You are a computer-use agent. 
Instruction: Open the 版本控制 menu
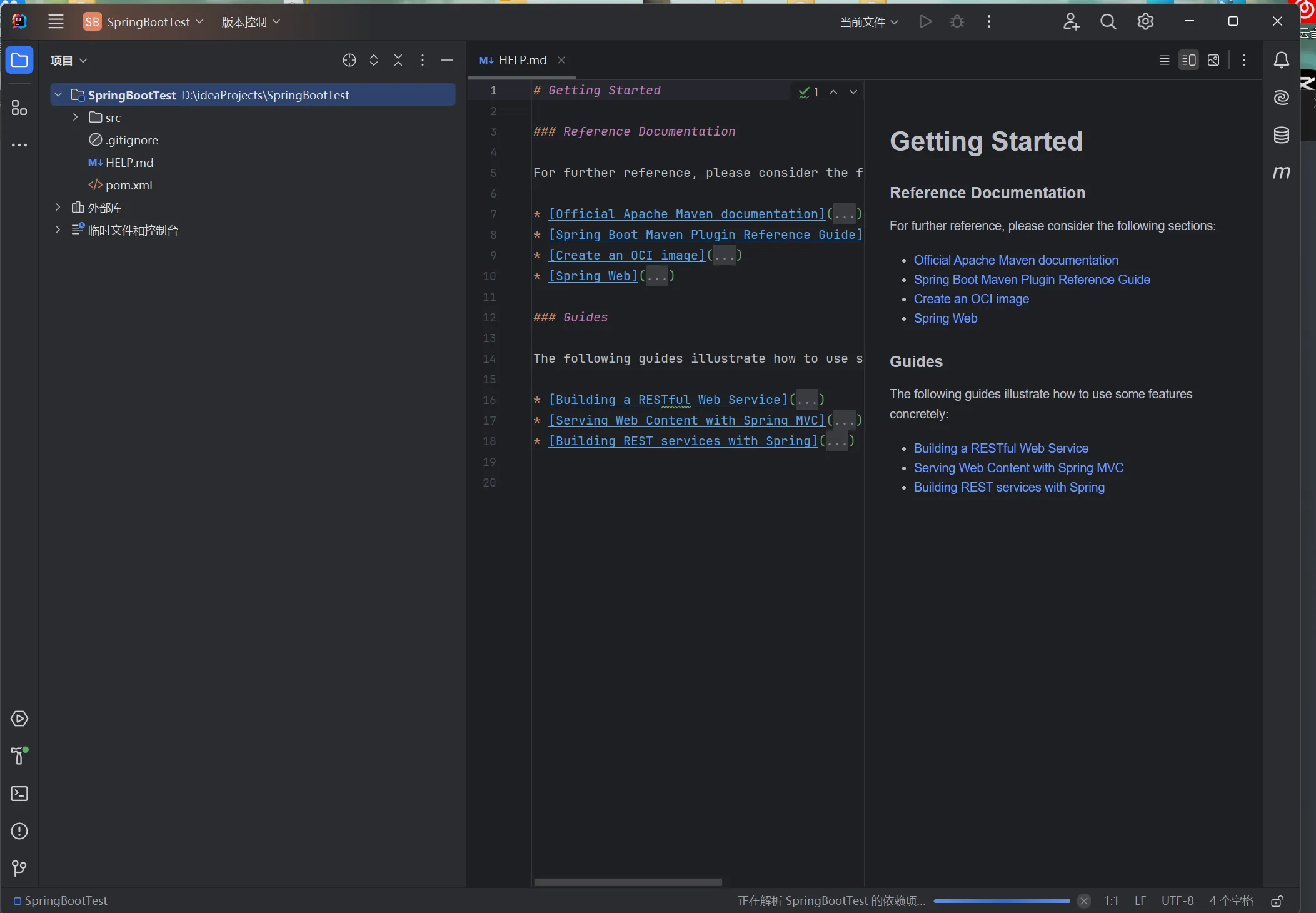[x=251, y=22]
